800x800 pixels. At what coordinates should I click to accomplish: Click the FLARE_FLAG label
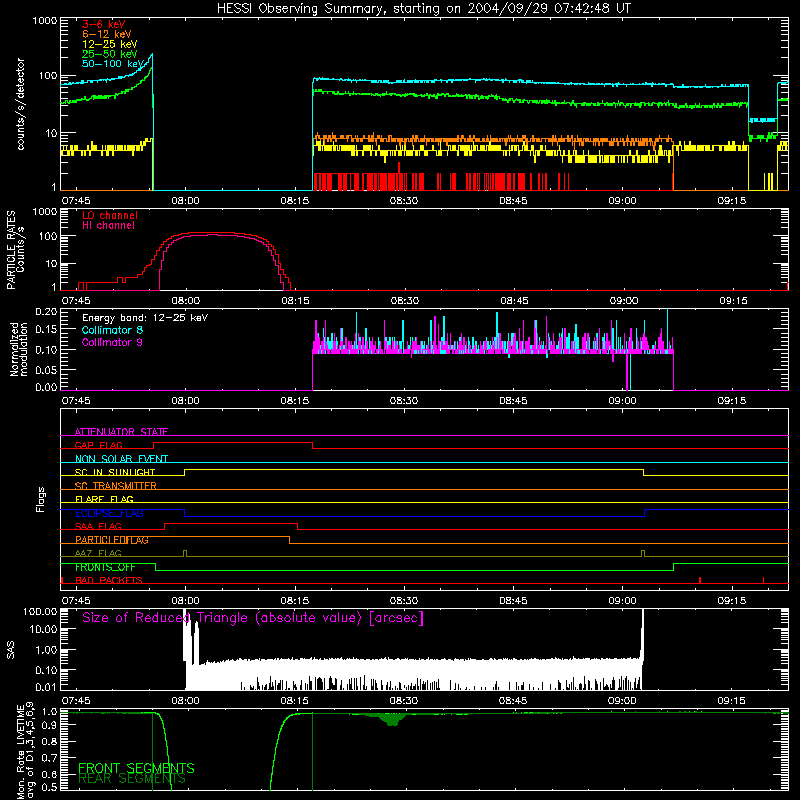tap(104, 499)
